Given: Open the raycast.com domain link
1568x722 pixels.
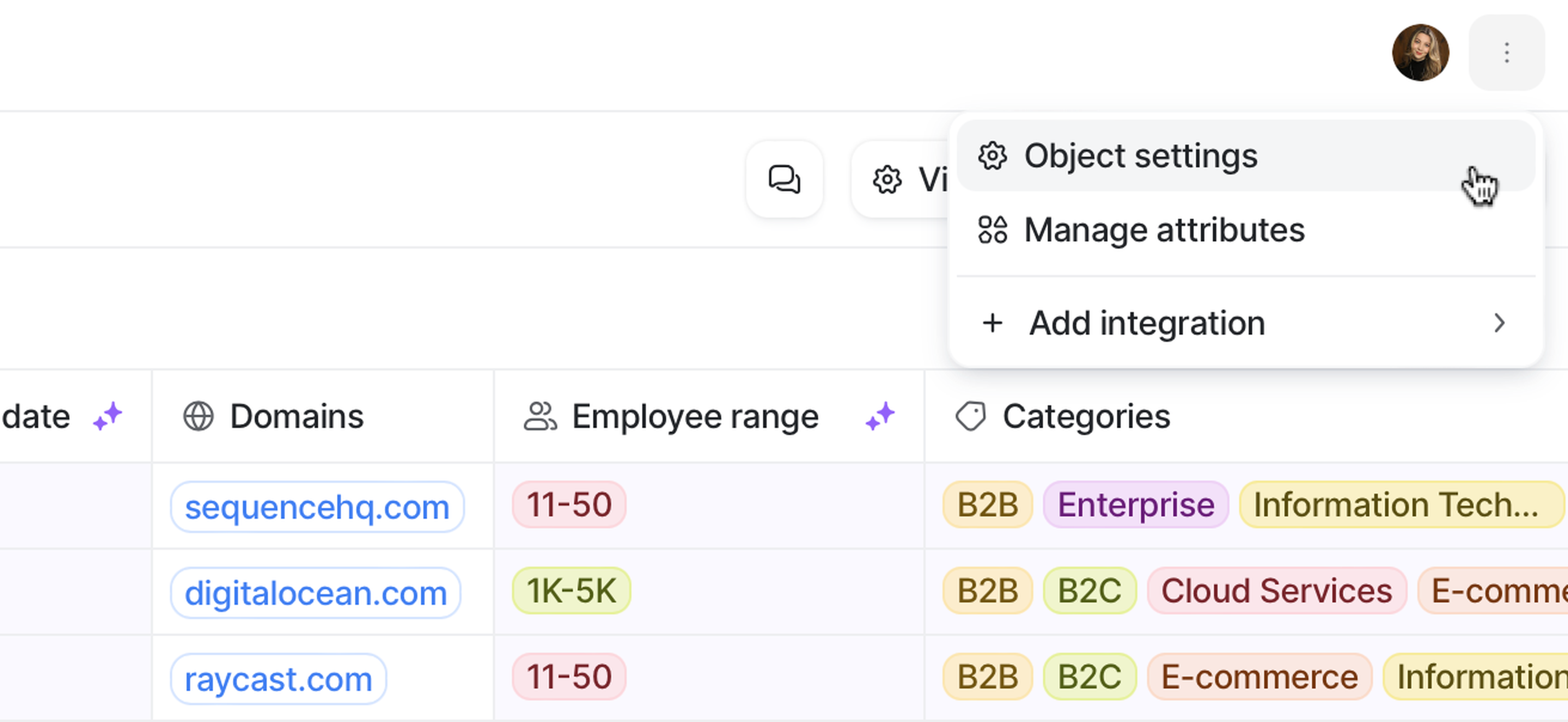Looking at the screenshot, I should tap(278, 679).
